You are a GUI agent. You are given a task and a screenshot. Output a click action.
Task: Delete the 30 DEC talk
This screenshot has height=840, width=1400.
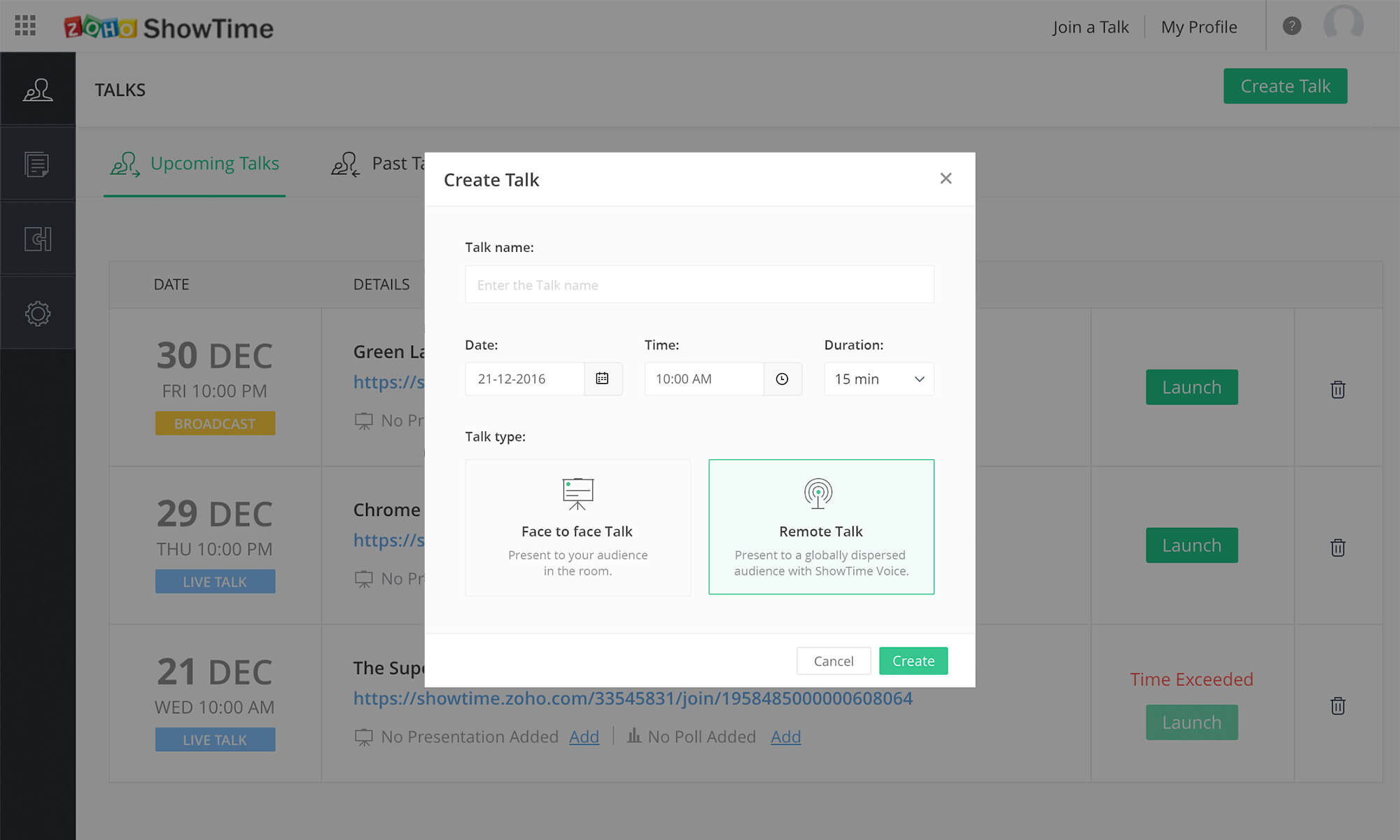tap(1337, 389)
